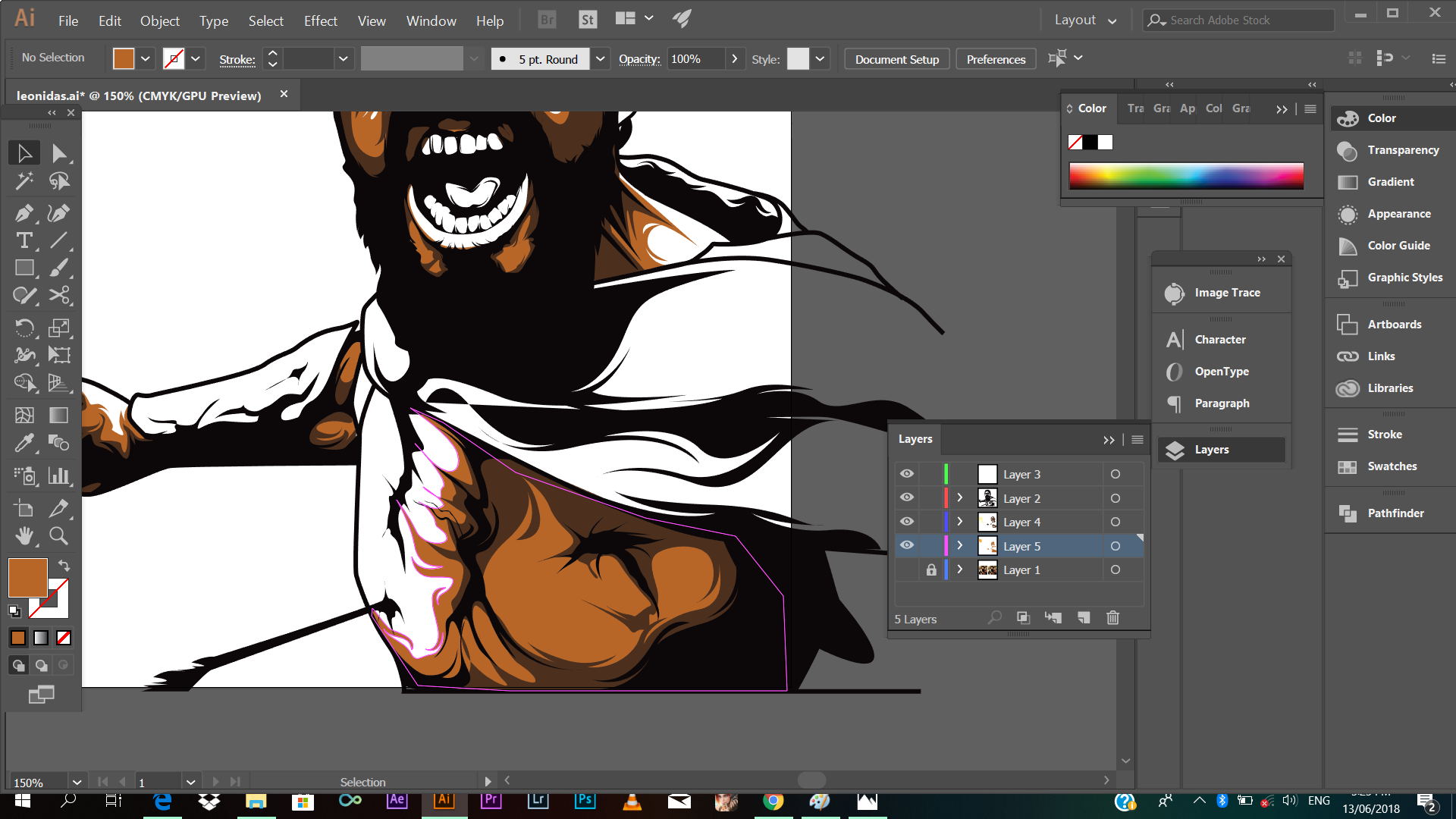The height and width of the screenshot is (819, 1456).
Task: Open the Layout workspace dropdown
Action: (x=1085, y=20)
